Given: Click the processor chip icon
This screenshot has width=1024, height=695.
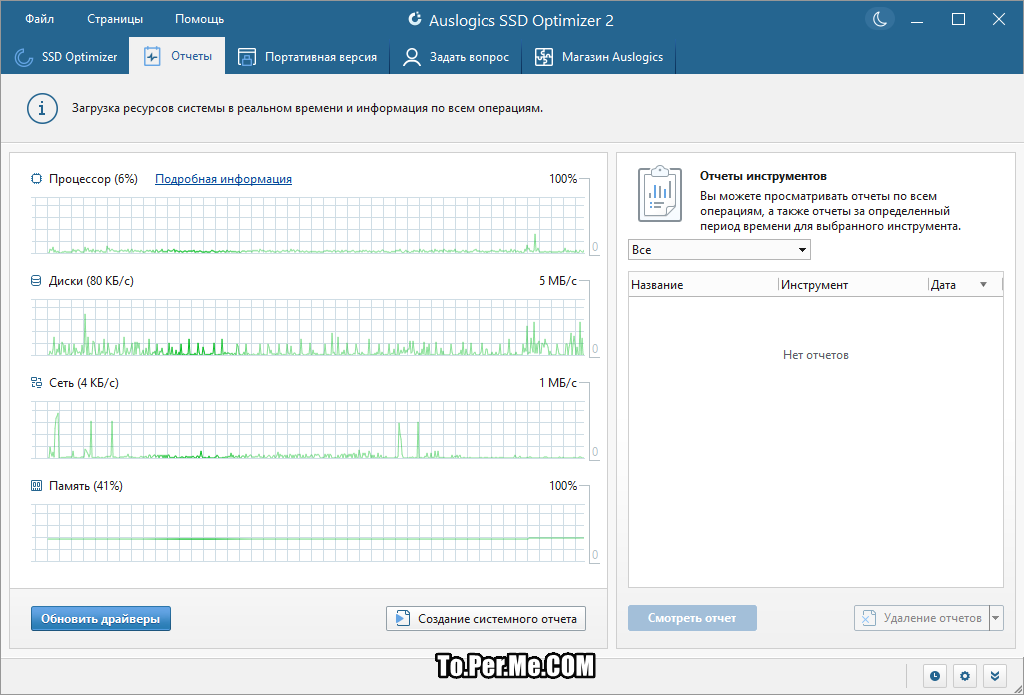Looking at the screenshot, I should coord(37,179).
